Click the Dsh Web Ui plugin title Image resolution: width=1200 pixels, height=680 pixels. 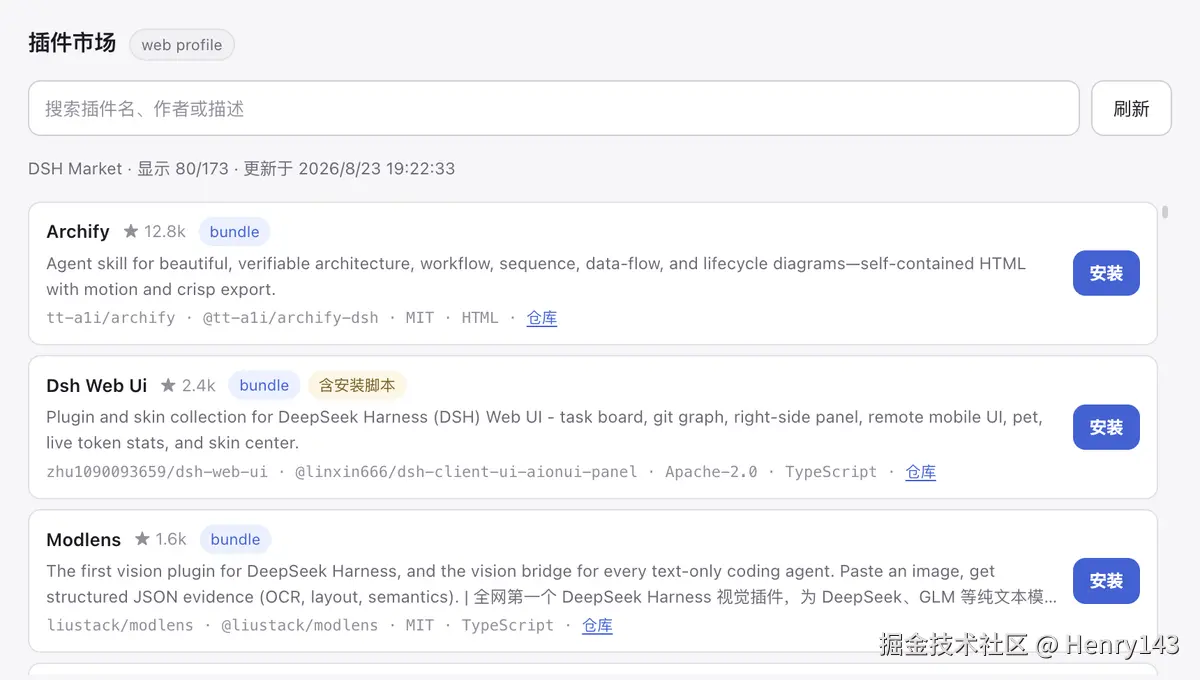pos(96,385)
